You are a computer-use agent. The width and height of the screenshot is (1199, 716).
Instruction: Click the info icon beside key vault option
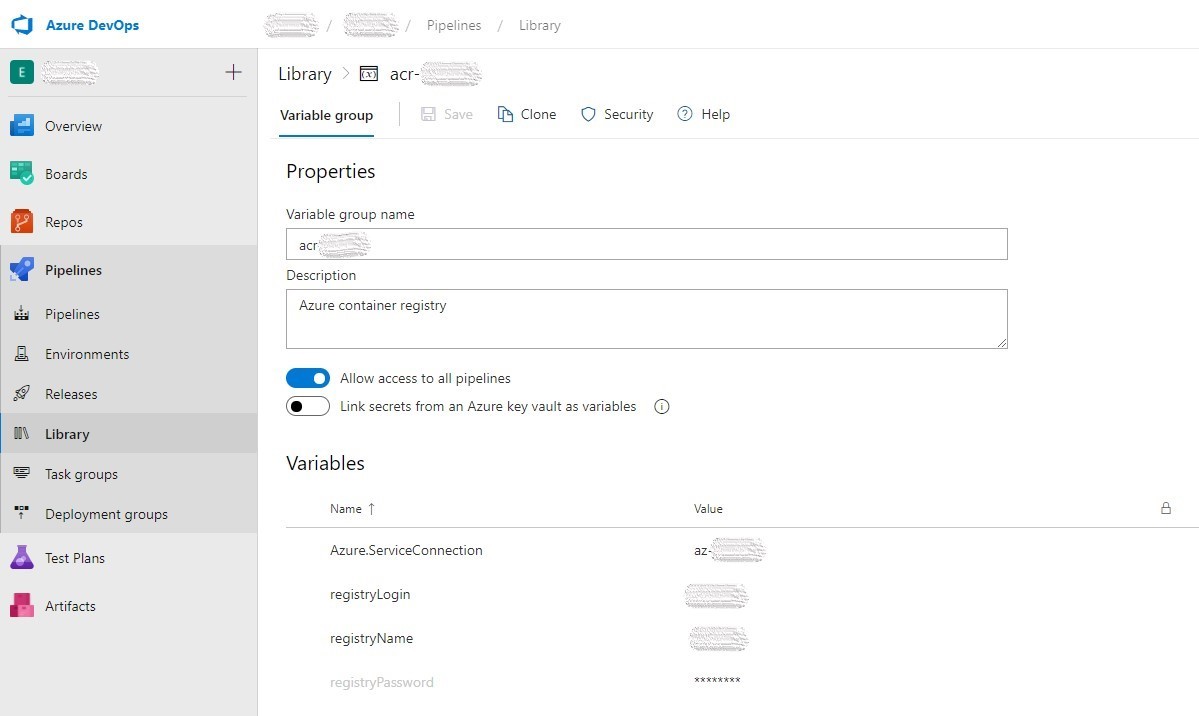661,407
